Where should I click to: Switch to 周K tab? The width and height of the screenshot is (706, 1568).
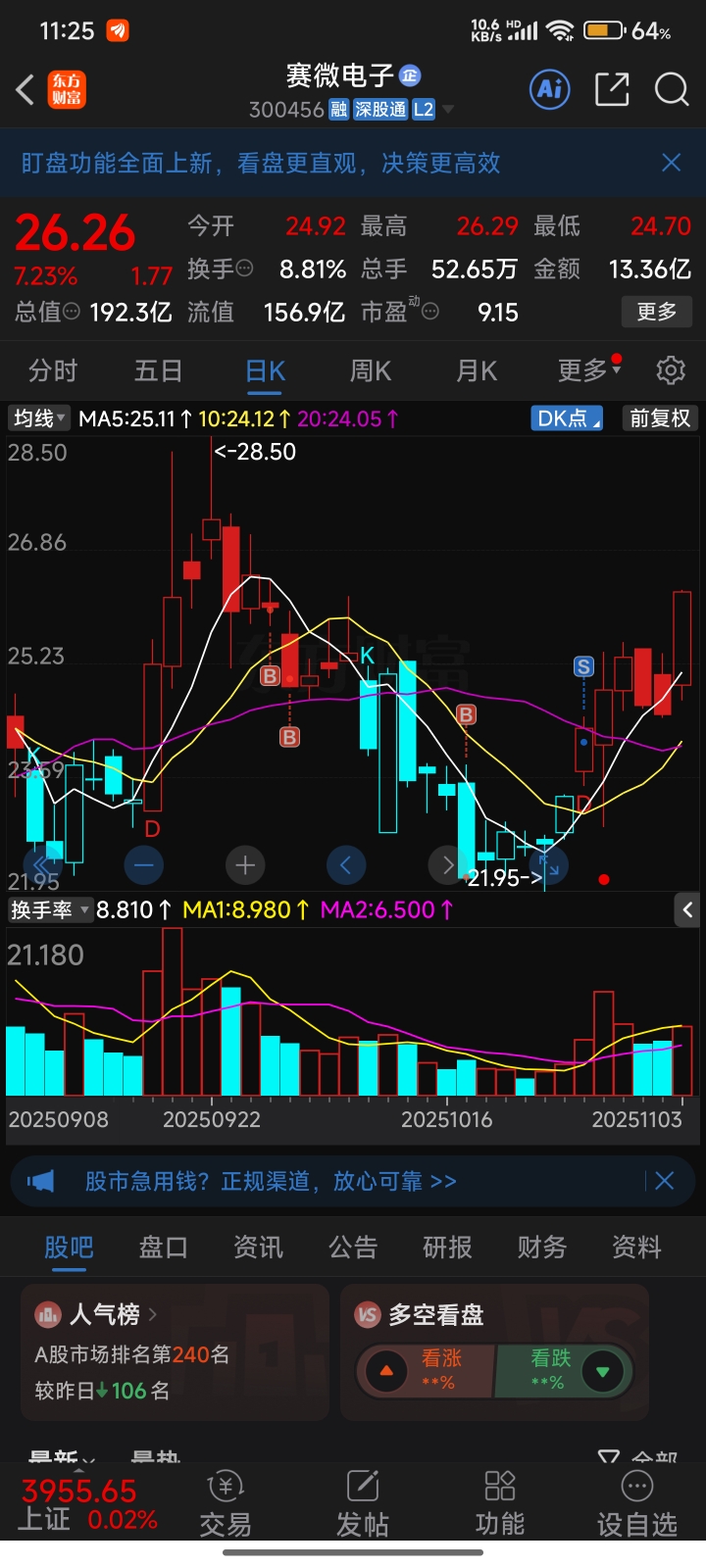(371, 370)
